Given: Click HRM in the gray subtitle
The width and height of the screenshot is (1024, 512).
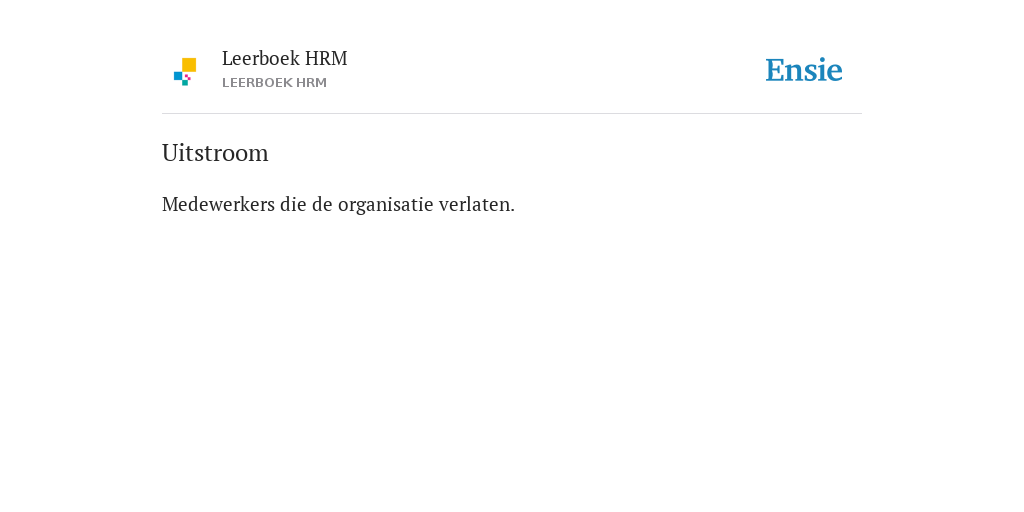Looking at the screenshot, I should 312,83.
